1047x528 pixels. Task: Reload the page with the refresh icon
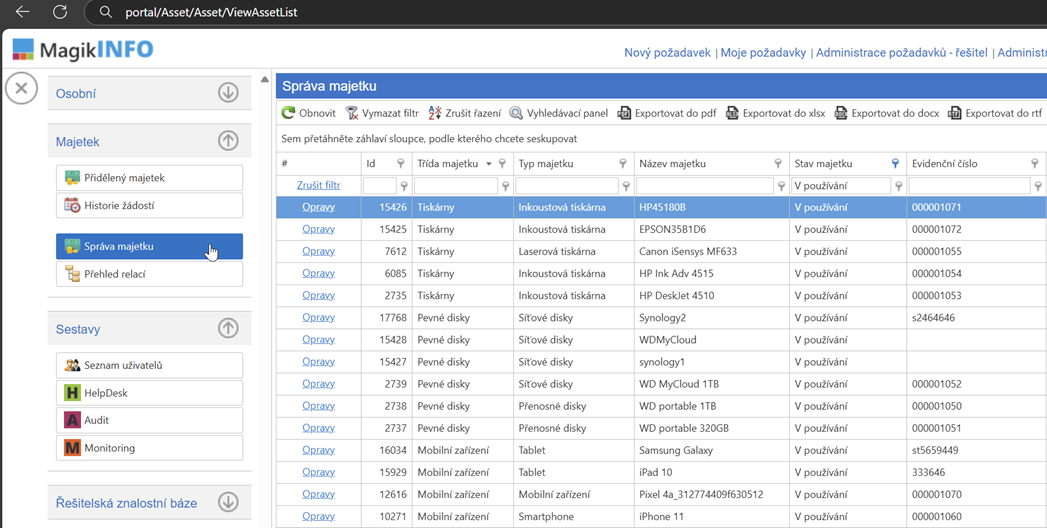(x=60, y=11)
